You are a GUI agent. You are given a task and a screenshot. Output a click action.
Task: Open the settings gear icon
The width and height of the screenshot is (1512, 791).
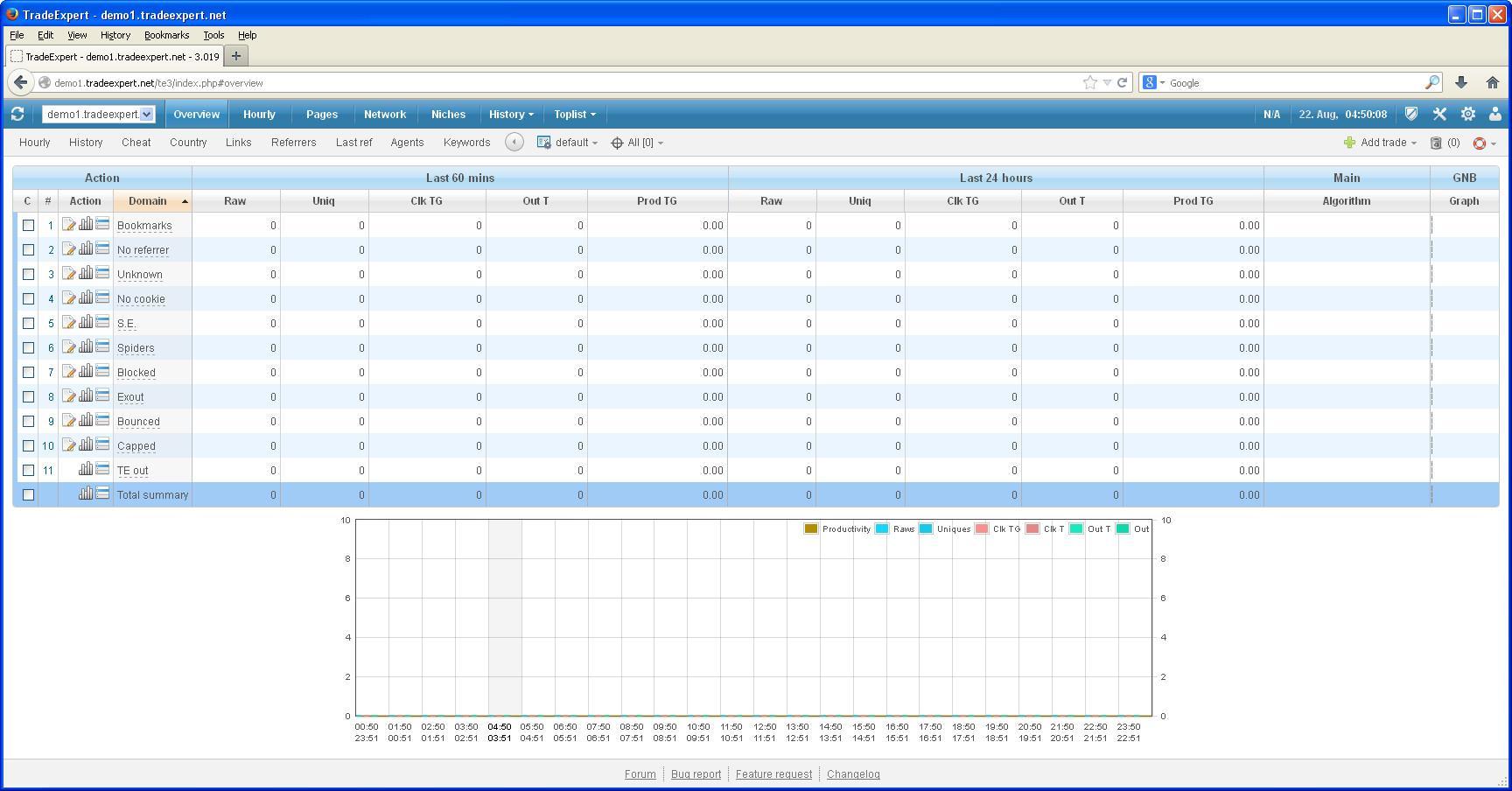click(x=1468, y=115)
